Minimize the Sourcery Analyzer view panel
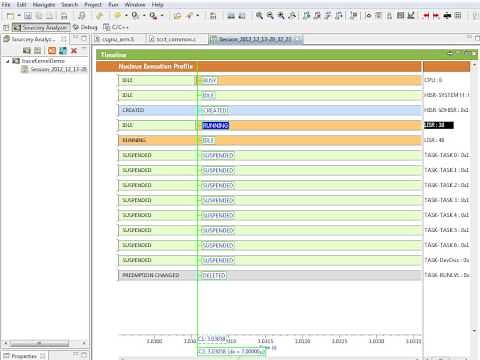This screenshot has width=480, height=360. 76,38
